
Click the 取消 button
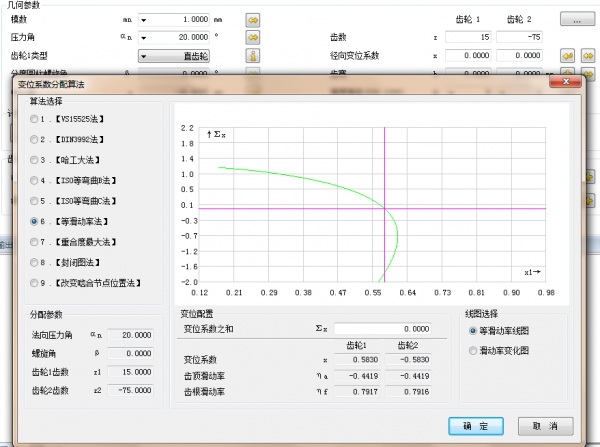click(x=545, y=426)
